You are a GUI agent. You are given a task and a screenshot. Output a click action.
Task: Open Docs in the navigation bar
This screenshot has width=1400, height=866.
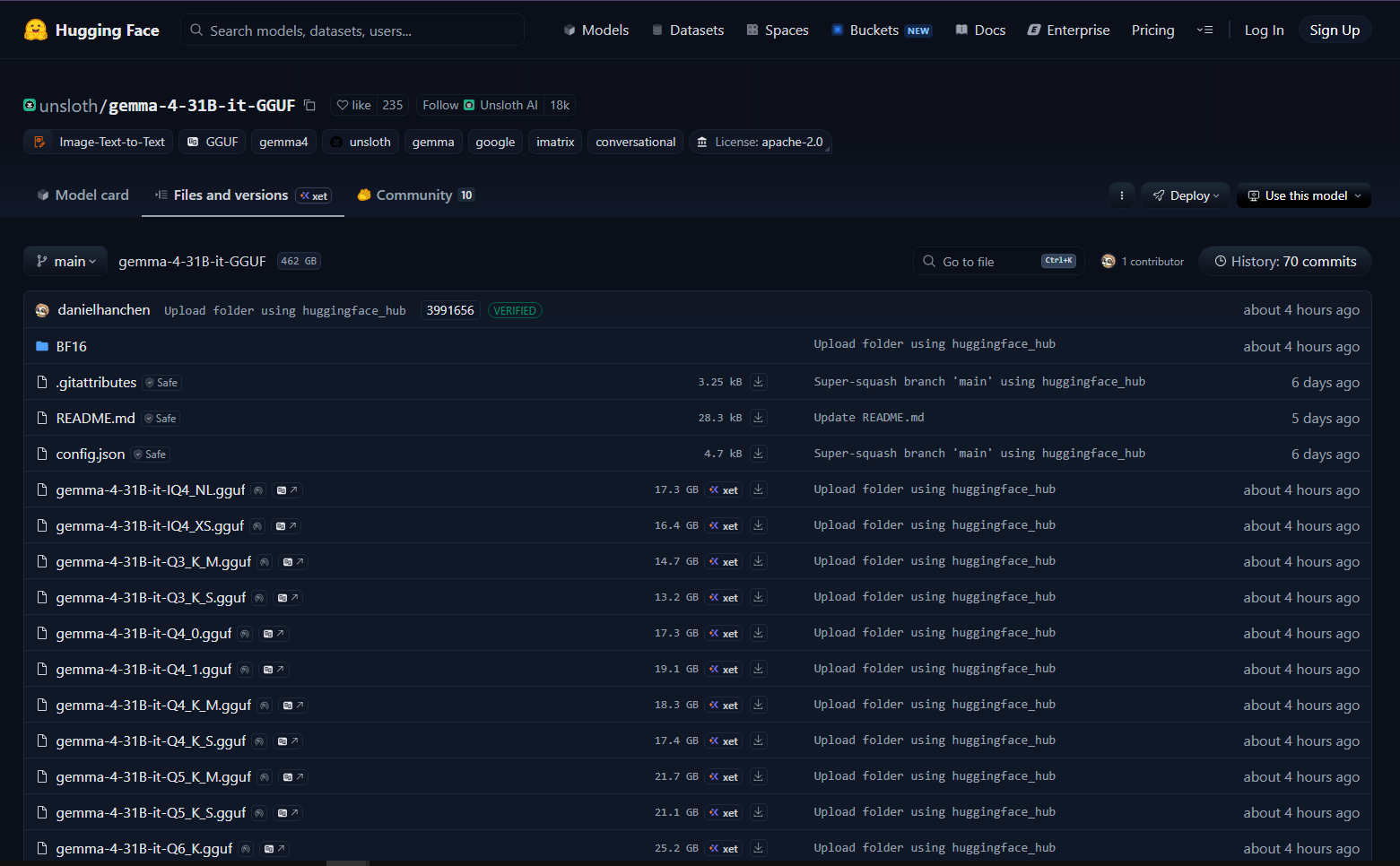980,30
